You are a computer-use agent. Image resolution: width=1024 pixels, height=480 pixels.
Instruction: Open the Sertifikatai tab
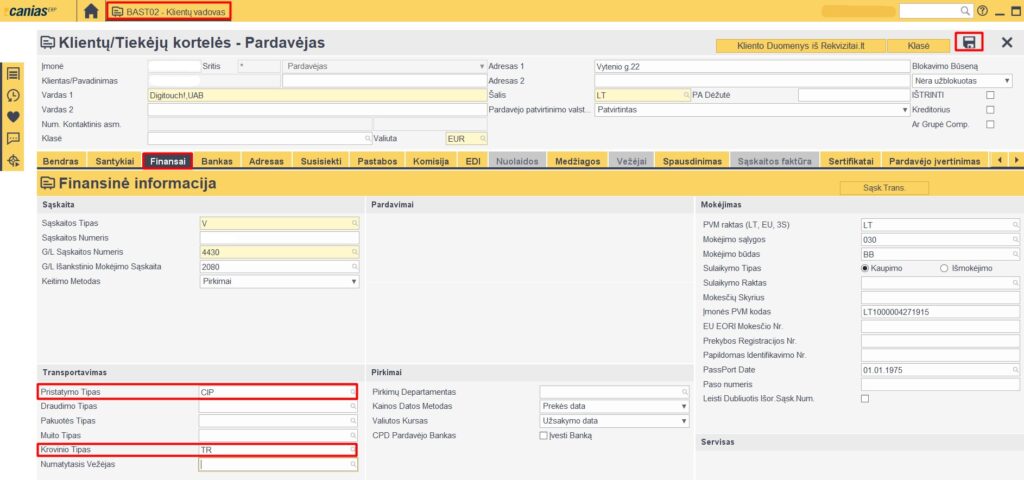point(850,161)
